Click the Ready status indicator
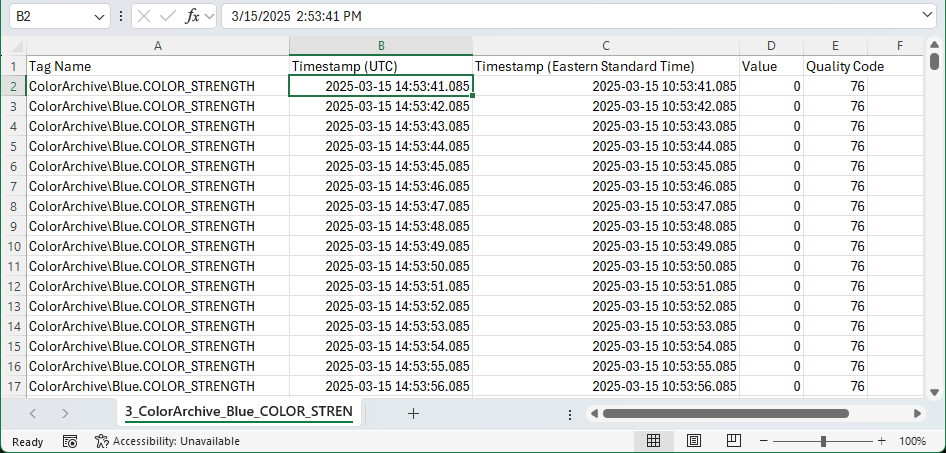The height and width of the screenshot is (453, 946). (28, 442)
